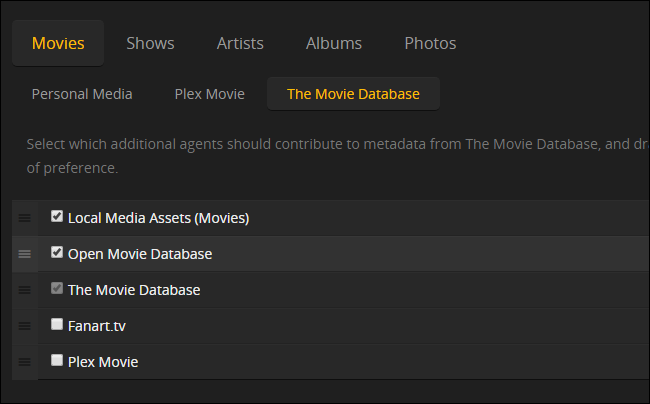Choose the Personal Media agent tab

(82, 94)
